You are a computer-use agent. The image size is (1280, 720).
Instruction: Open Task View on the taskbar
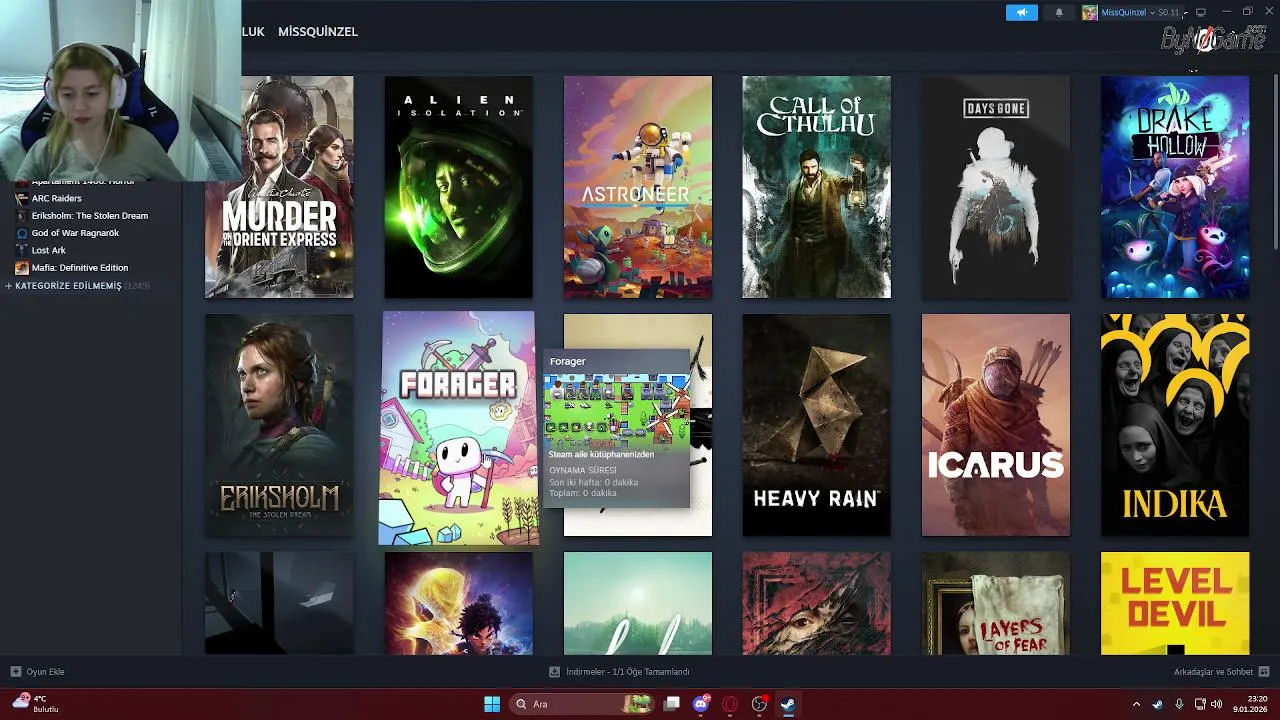tap(672, 704)
